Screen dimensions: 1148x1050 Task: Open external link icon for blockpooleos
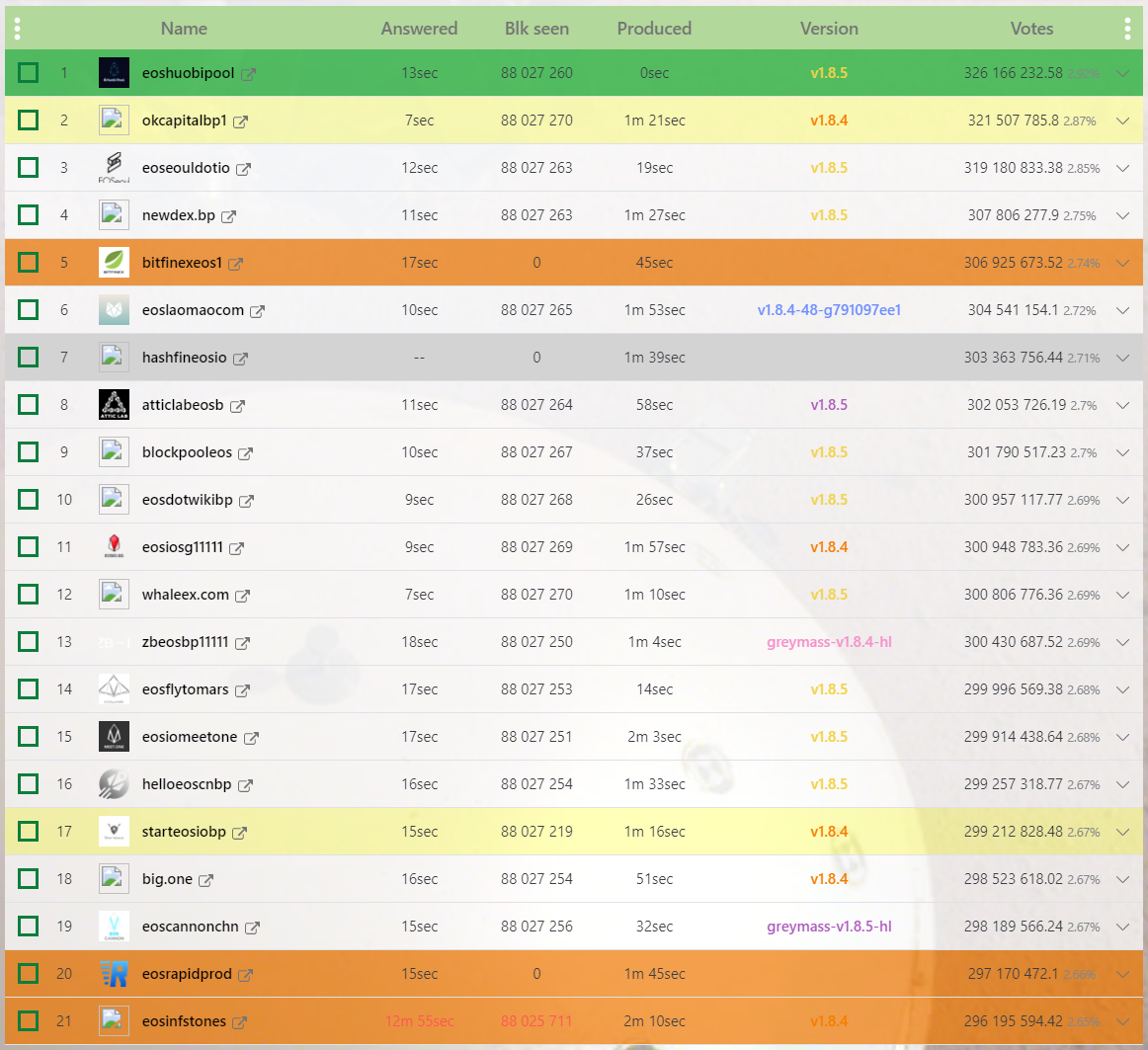click(245, 453)
